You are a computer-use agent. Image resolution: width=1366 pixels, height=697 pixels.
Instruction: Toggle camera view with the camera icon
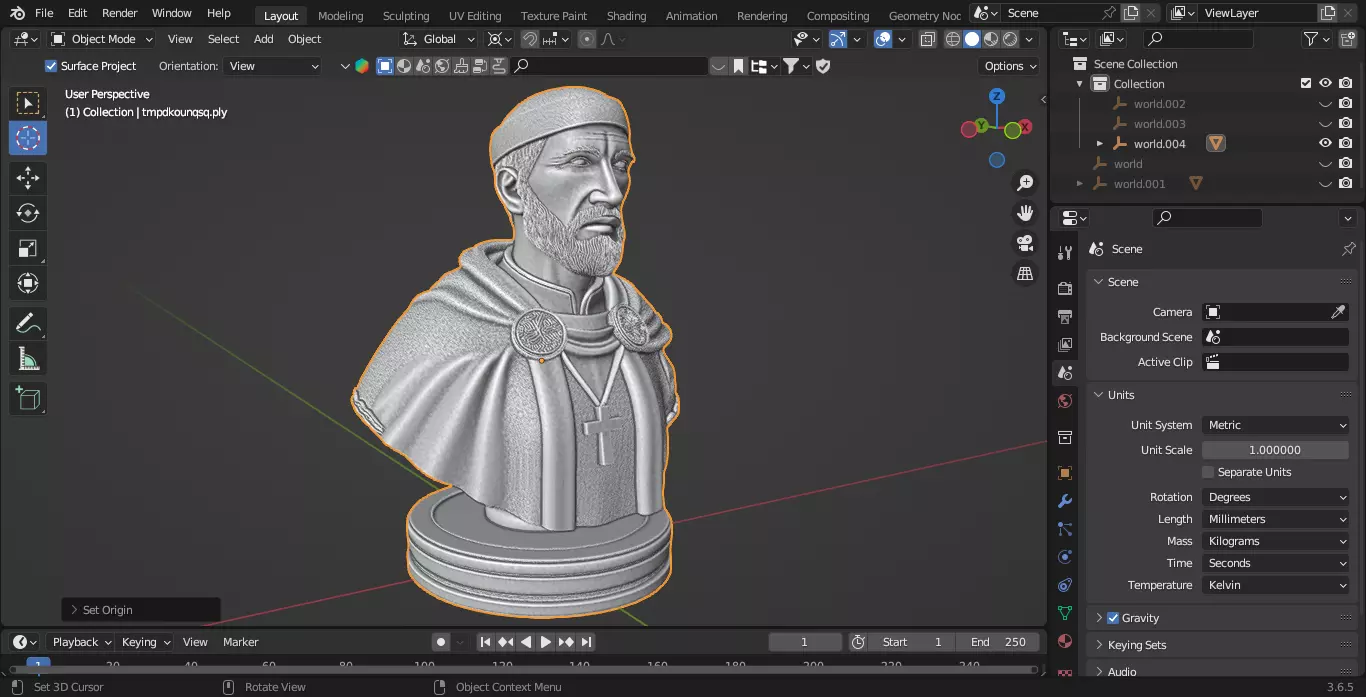click(x=1025, y=243)
